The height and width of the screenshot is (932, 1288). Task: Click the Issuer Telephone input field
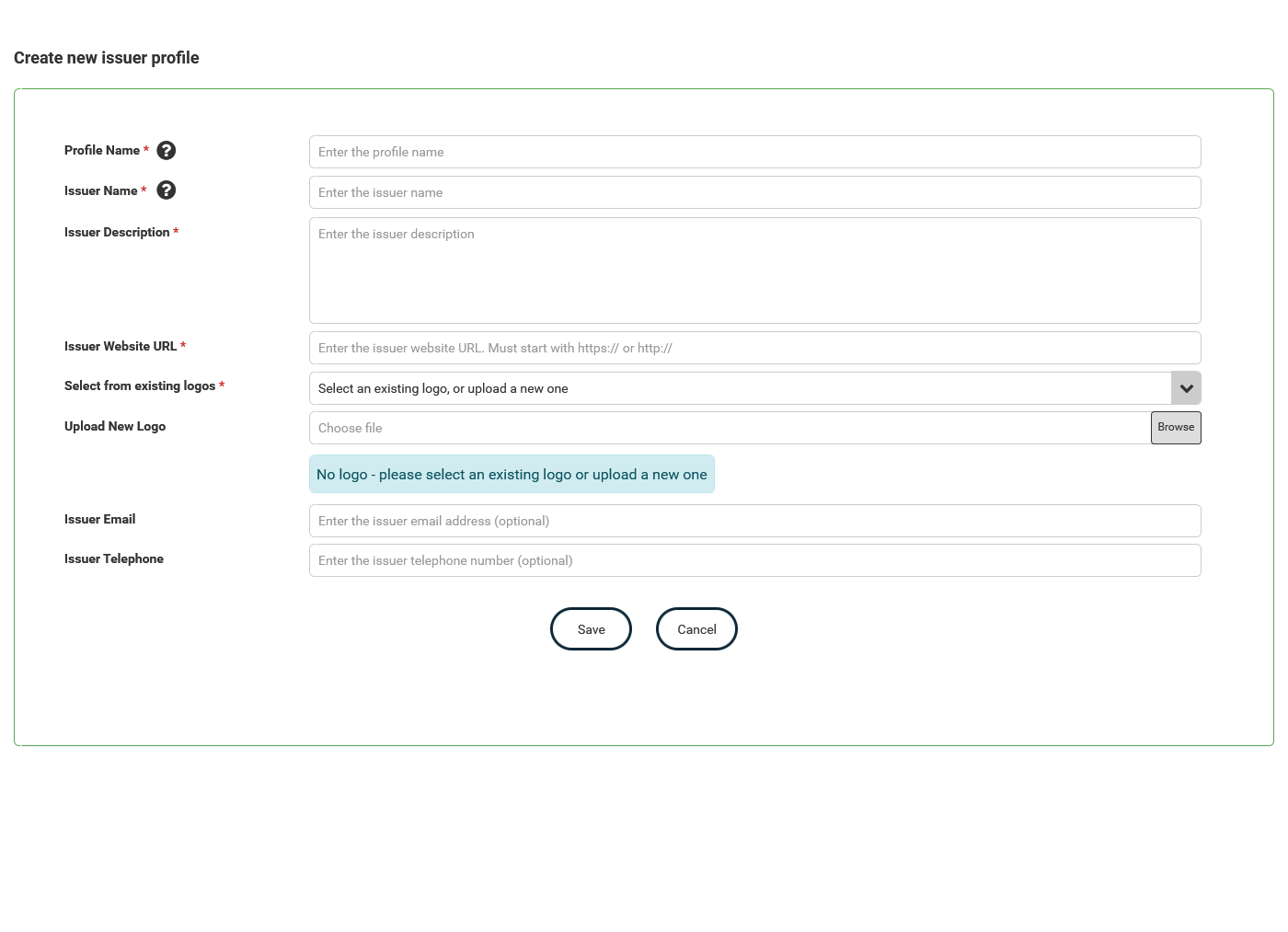pos(755,560)
